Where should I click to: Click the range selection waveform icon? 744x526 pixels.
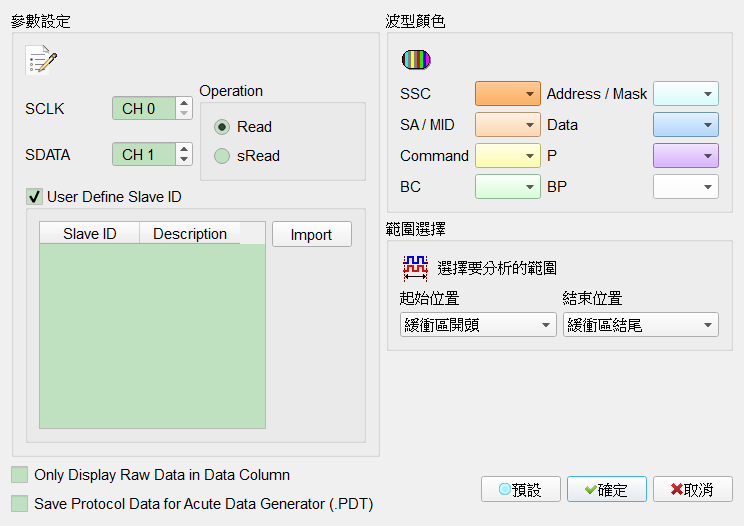point(415,268)
